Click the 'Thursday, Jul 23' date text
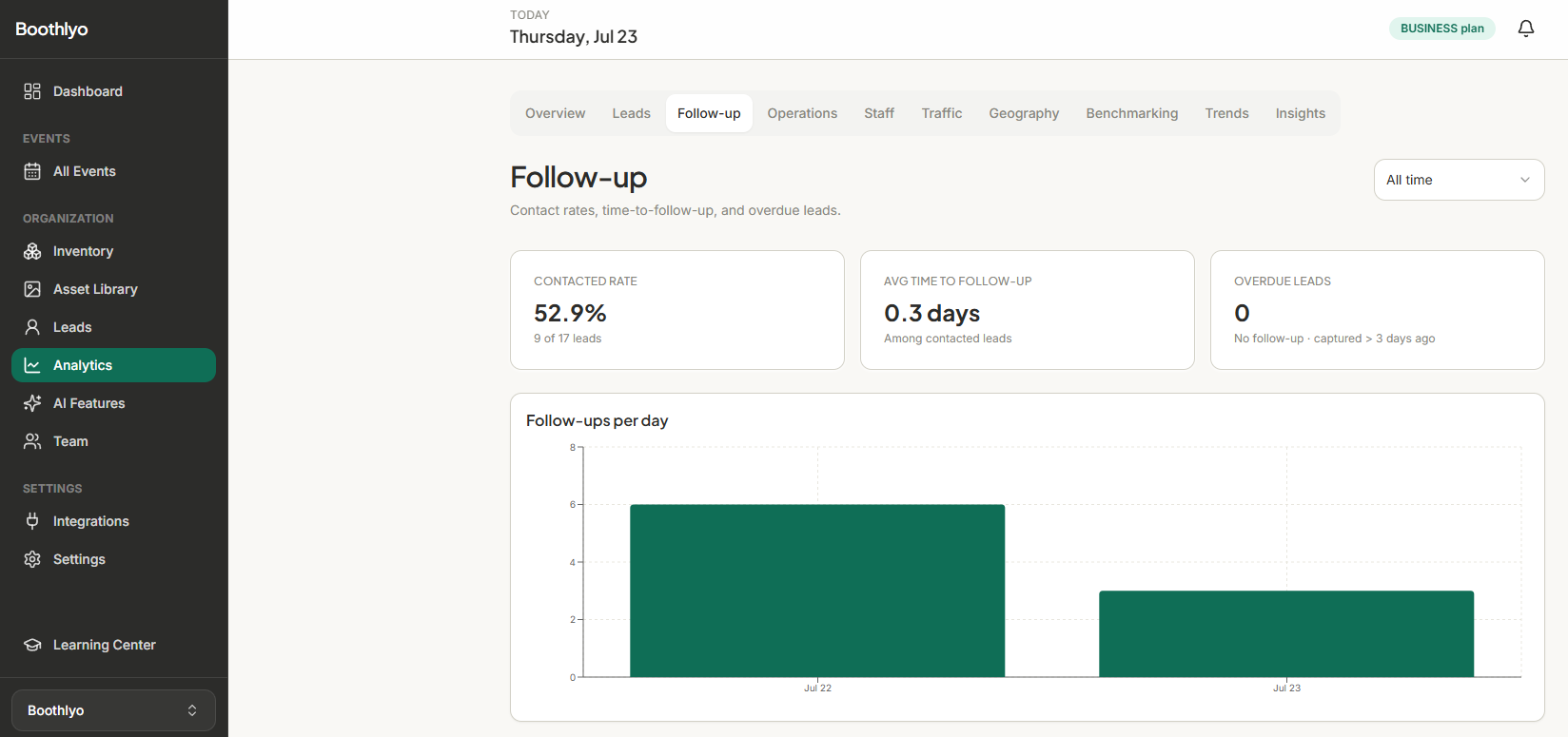The image size is (1568, 737). (574, 37)
